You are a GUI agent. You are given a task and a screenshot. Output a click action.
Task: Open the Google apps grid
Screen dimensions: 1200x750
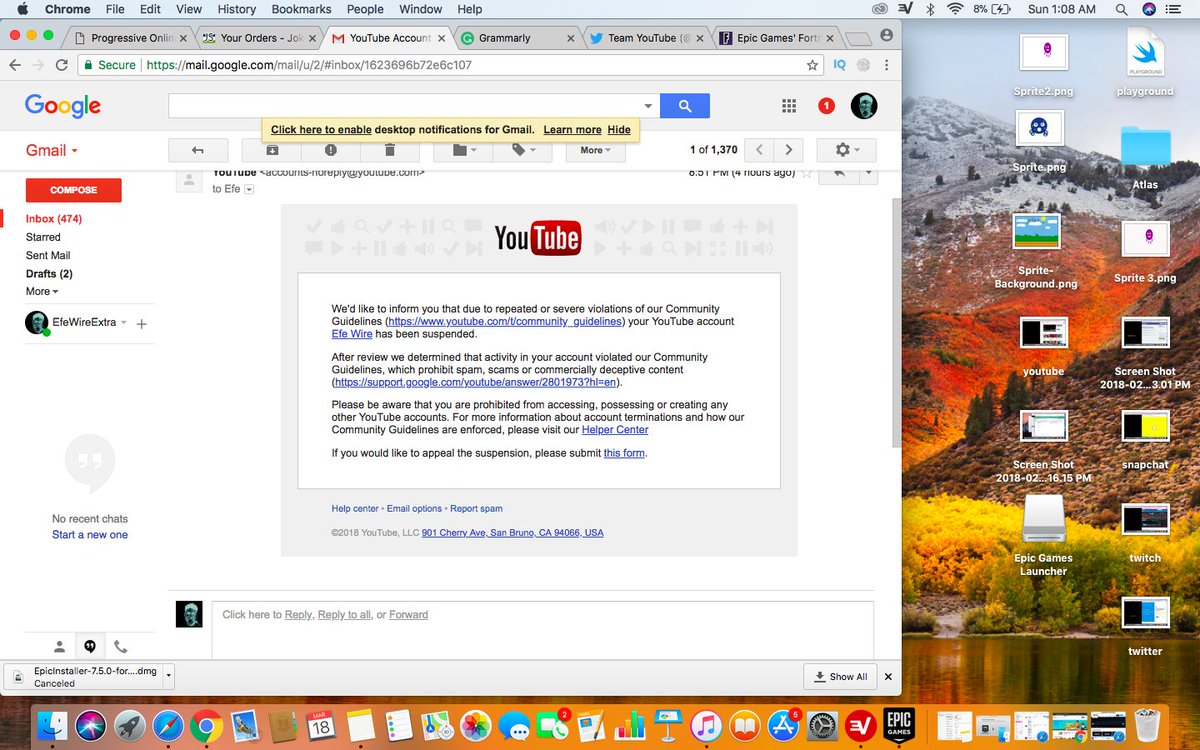pos(789,106)
